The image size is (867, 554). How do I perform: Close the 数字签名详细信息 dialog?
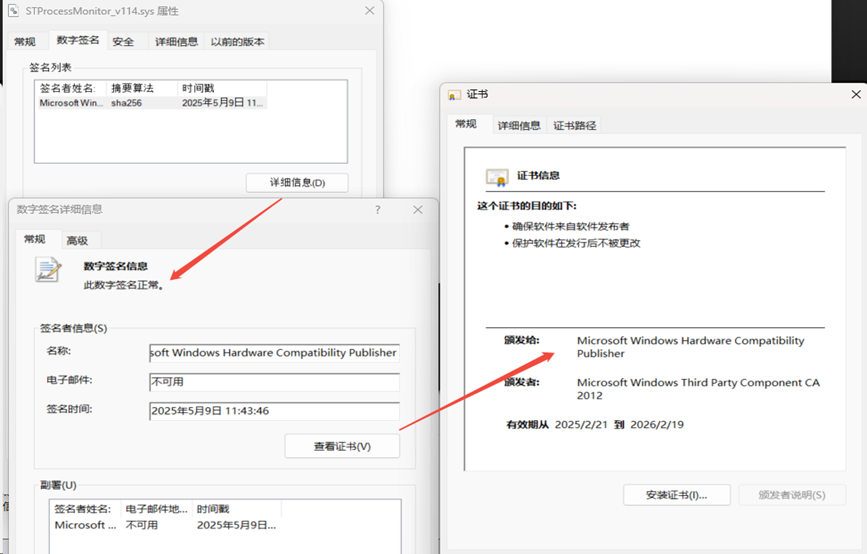[x=418, y=210]
